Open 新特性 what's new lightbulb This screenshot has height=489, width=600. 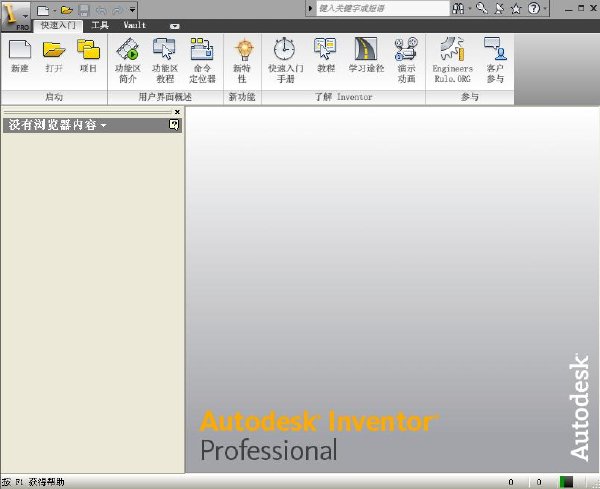[x=242, y=60]
